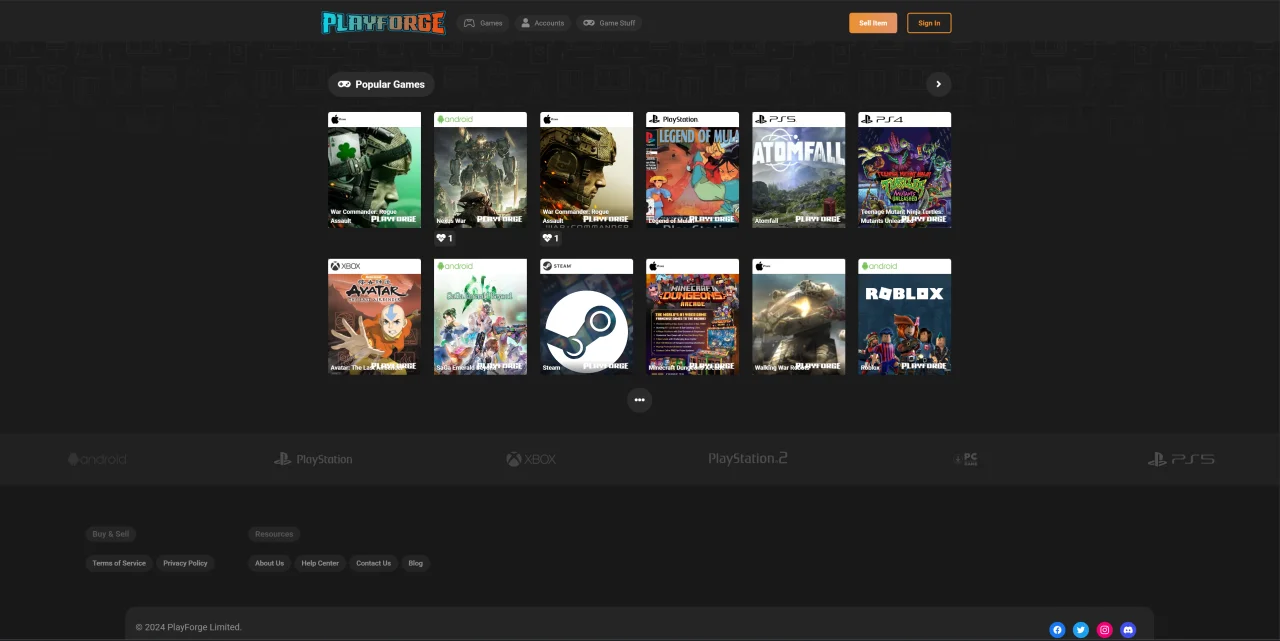Open the Game Stuff menu
Viewport: 1280px width, 641px height.
tap(609, 23)
